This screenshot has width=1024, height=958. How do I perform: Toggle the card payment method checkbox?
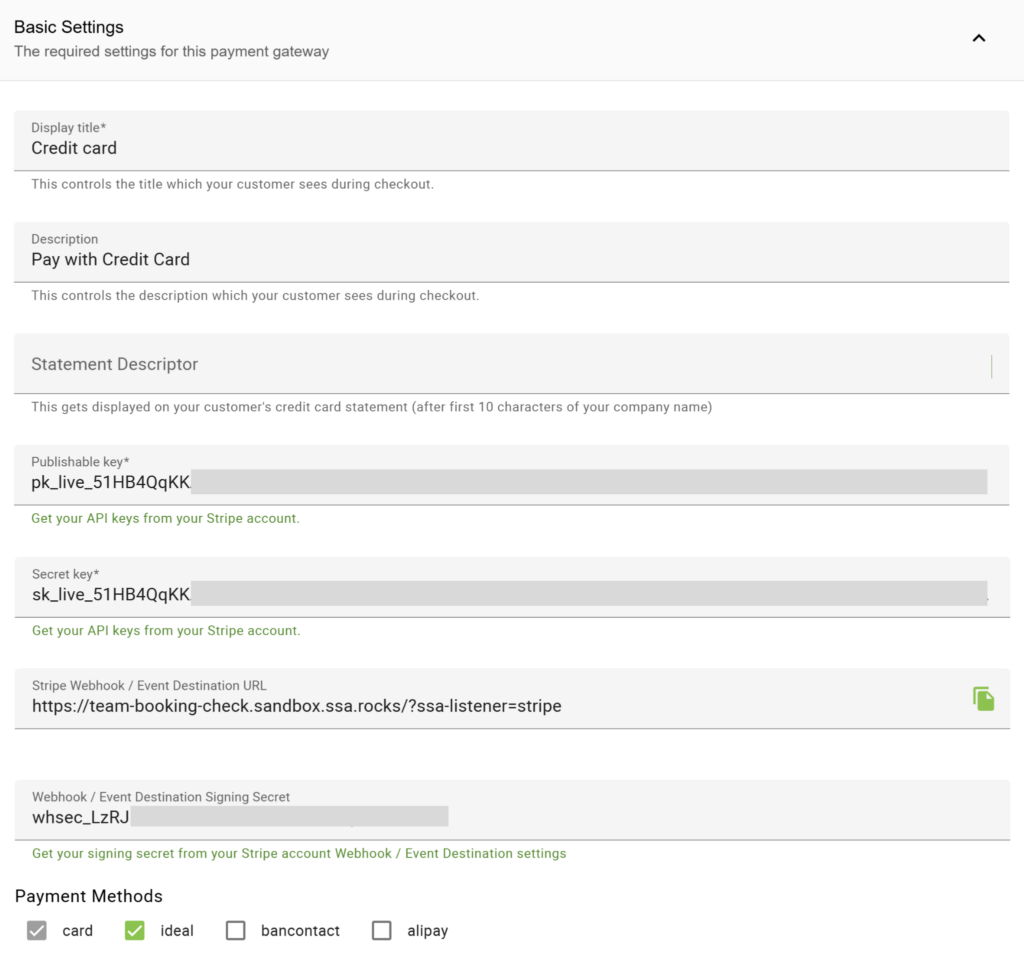pos(37,931)
